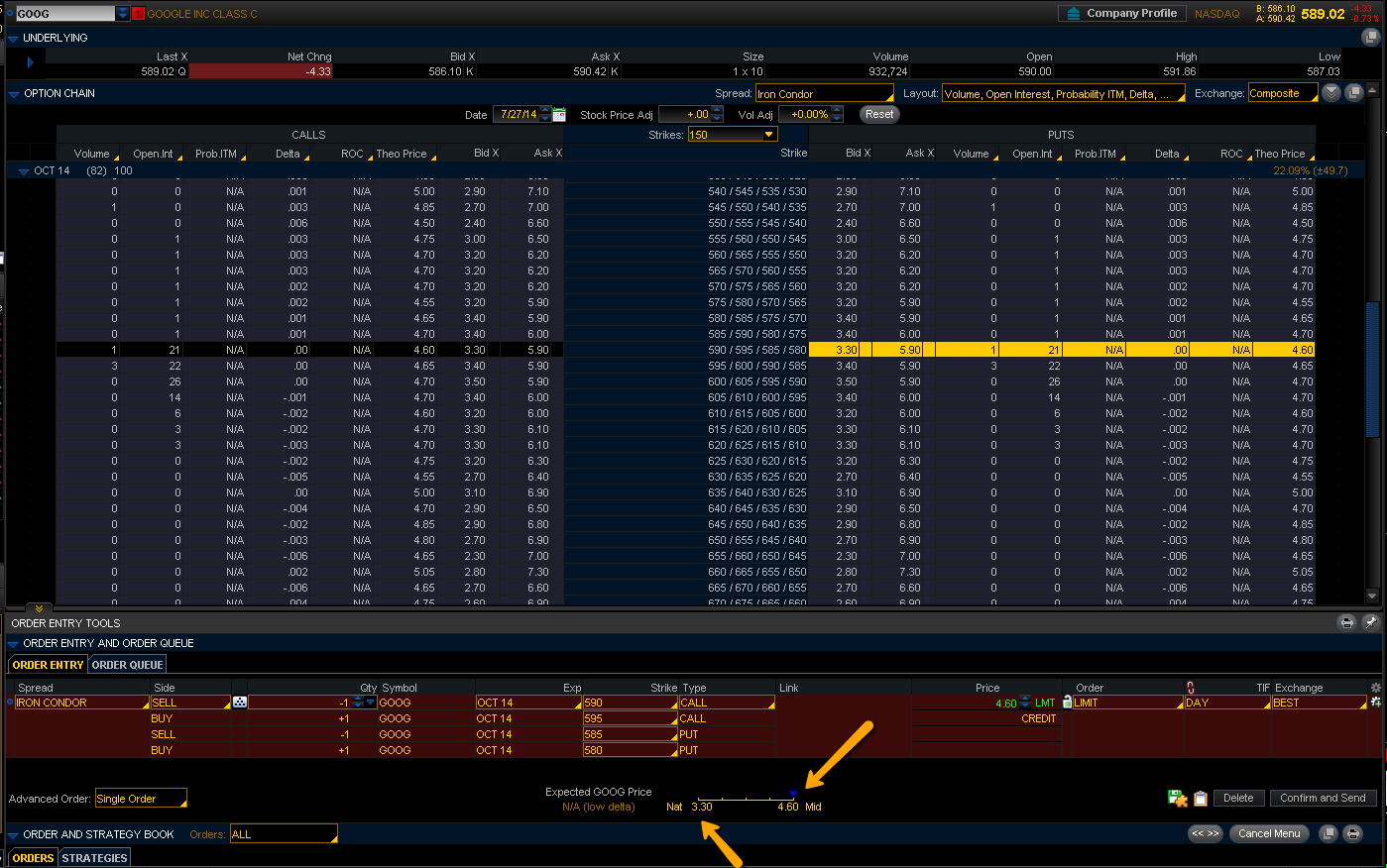Image resolution: width=1387 pixels, height=868 pixels.
Task: Click the save order icon beside Delete
Action: pyautogui.click(x=1178, y=799)
